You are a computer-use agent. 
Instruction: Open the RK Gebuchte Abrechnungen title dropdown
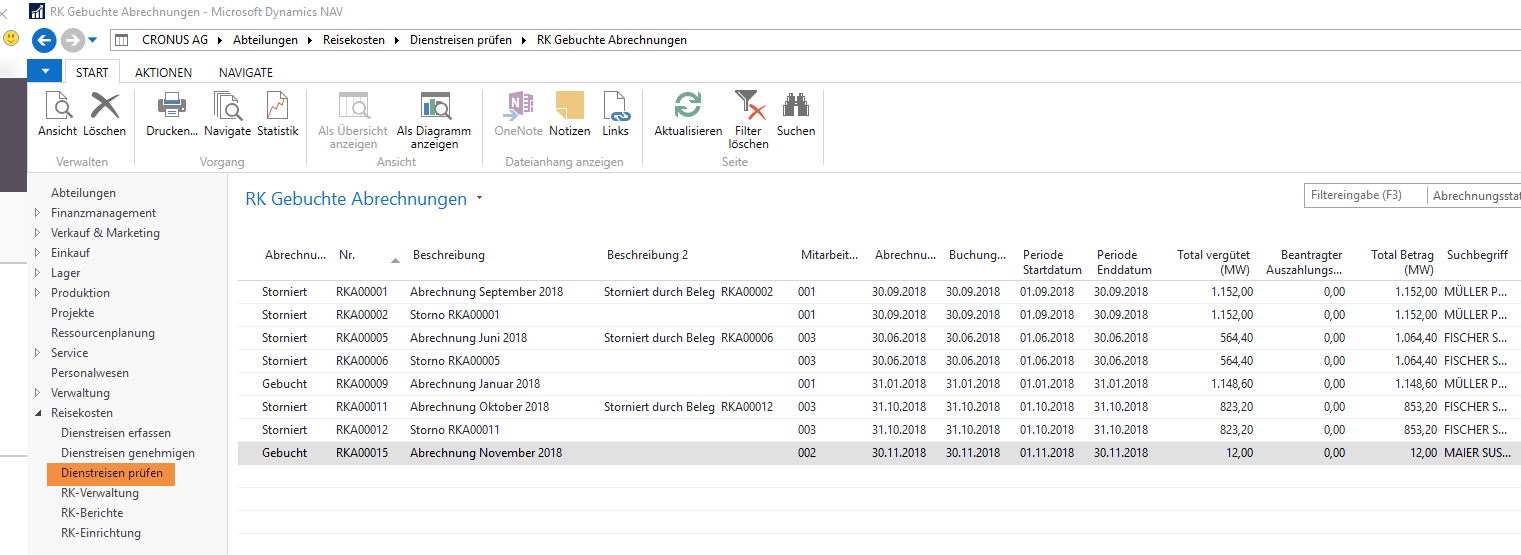point(480,199)
